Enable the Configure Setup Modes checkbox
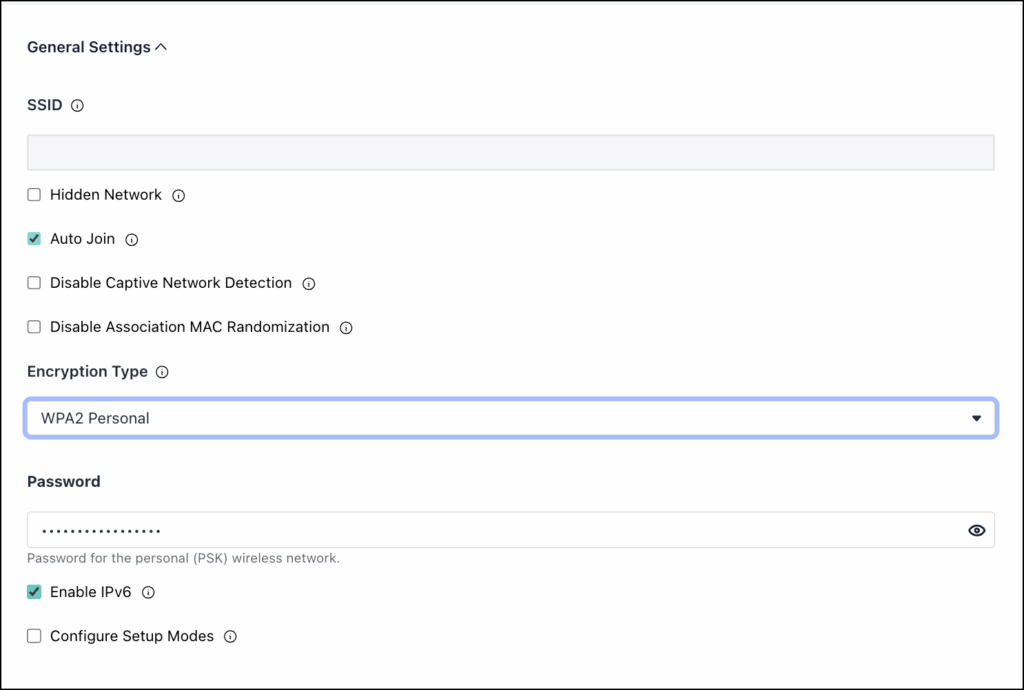1024x690 pixels. (34, 636)
